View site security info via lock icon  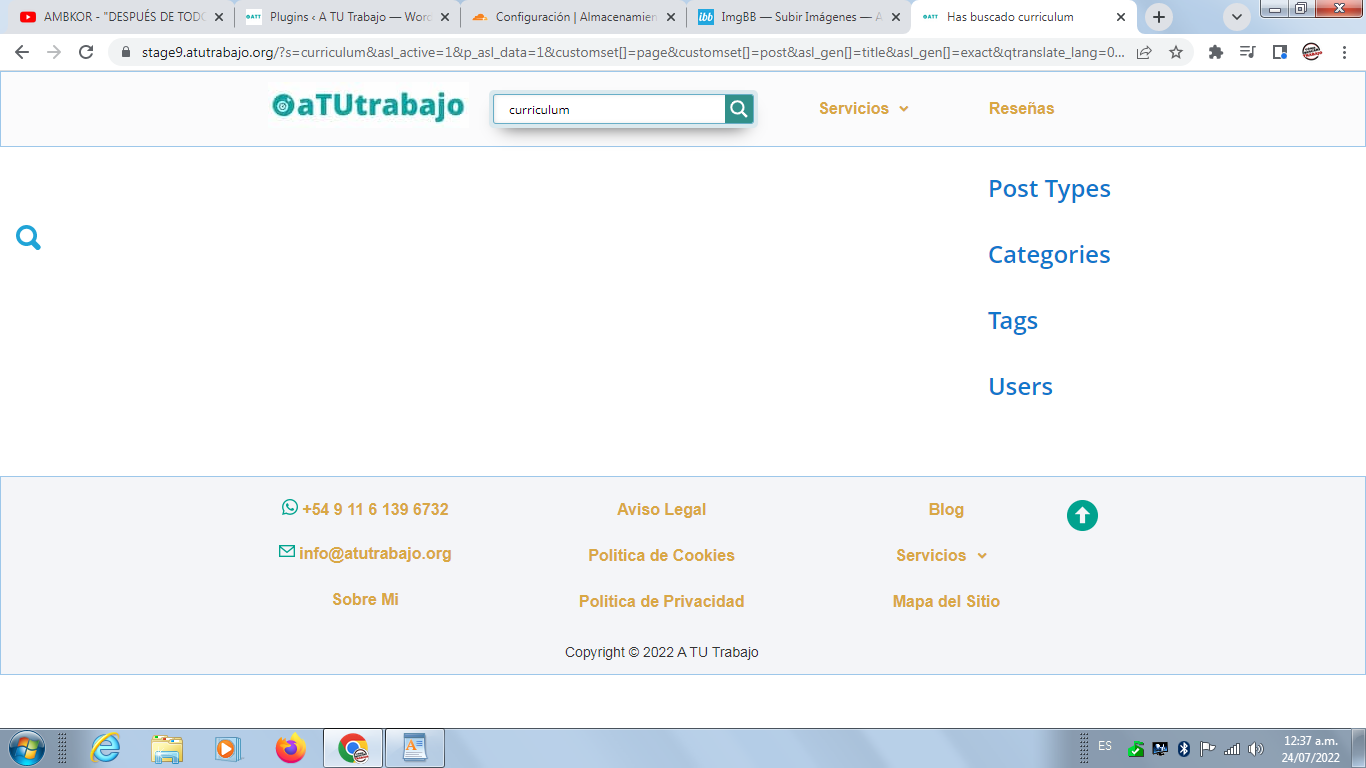pyautogui.click(x=126, y=52)
